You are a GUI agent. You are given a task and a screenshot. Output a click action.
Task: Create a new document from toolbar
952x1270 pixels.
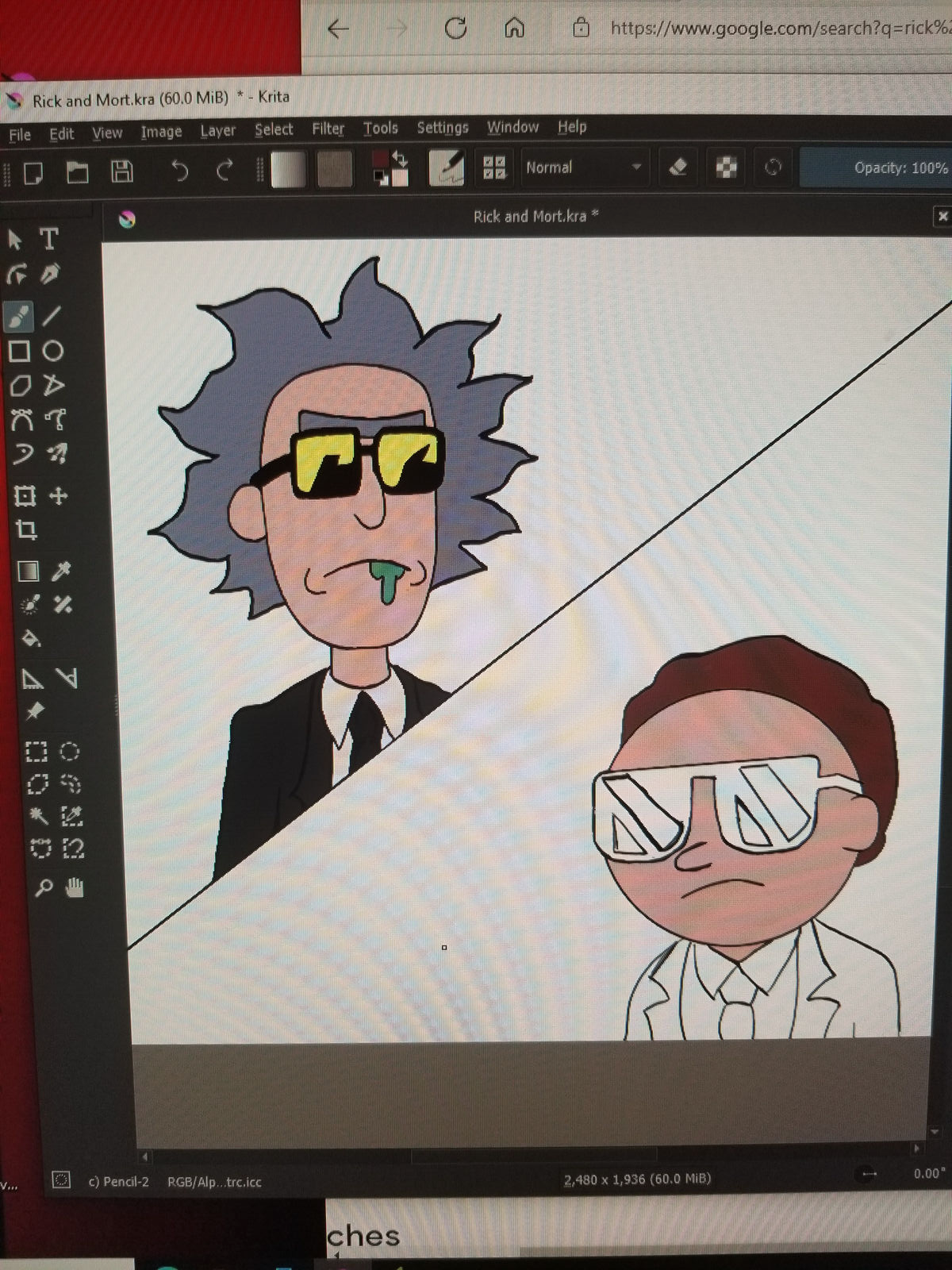(x=33, y=173)
